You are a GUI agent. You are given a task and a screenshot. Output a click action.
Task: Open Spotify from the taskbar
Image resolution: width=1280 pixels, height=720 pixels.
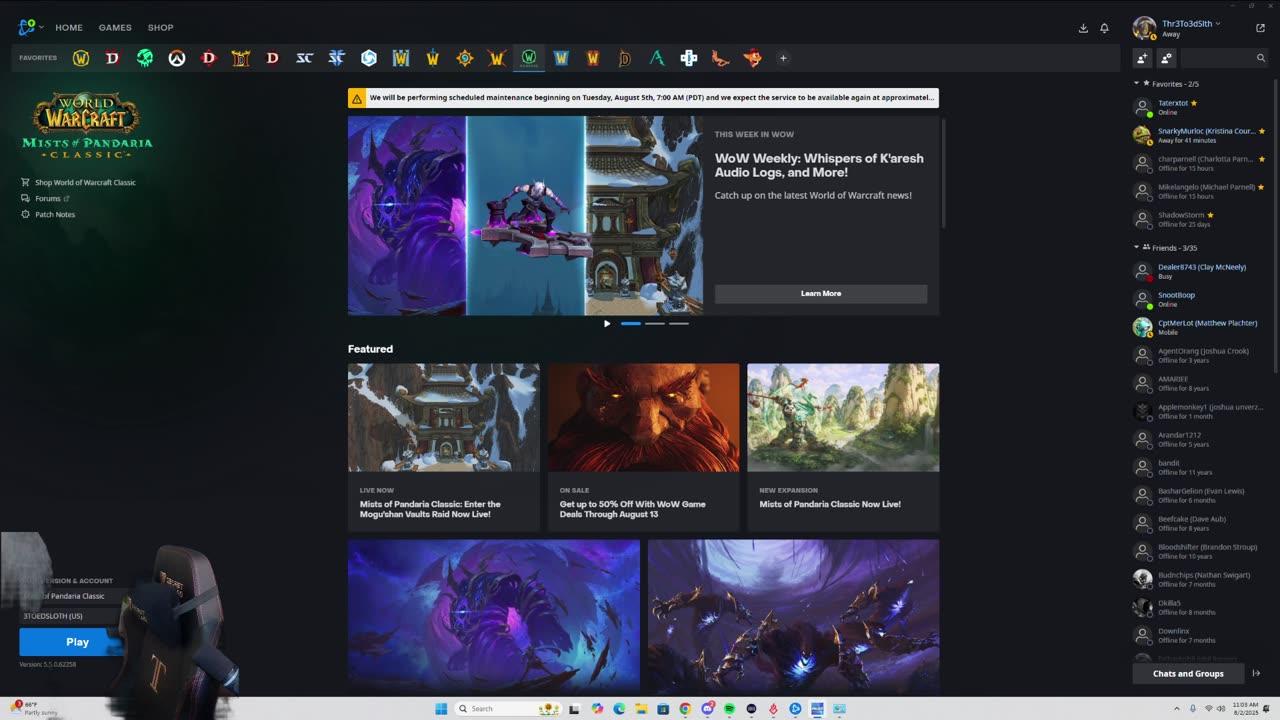click(x=729, y=709)
